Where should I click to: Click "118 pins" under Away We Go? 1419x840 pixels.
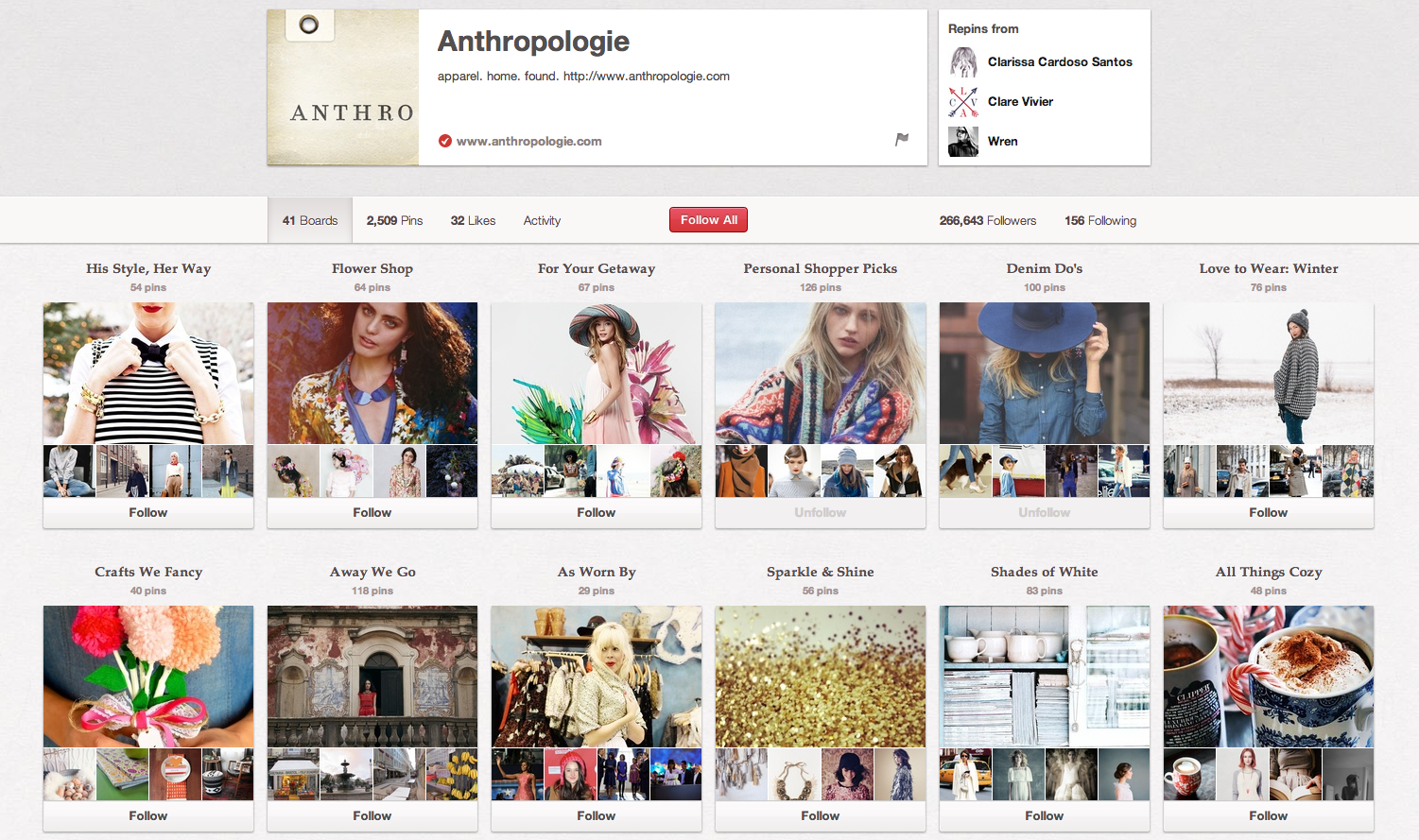point(372,591)
